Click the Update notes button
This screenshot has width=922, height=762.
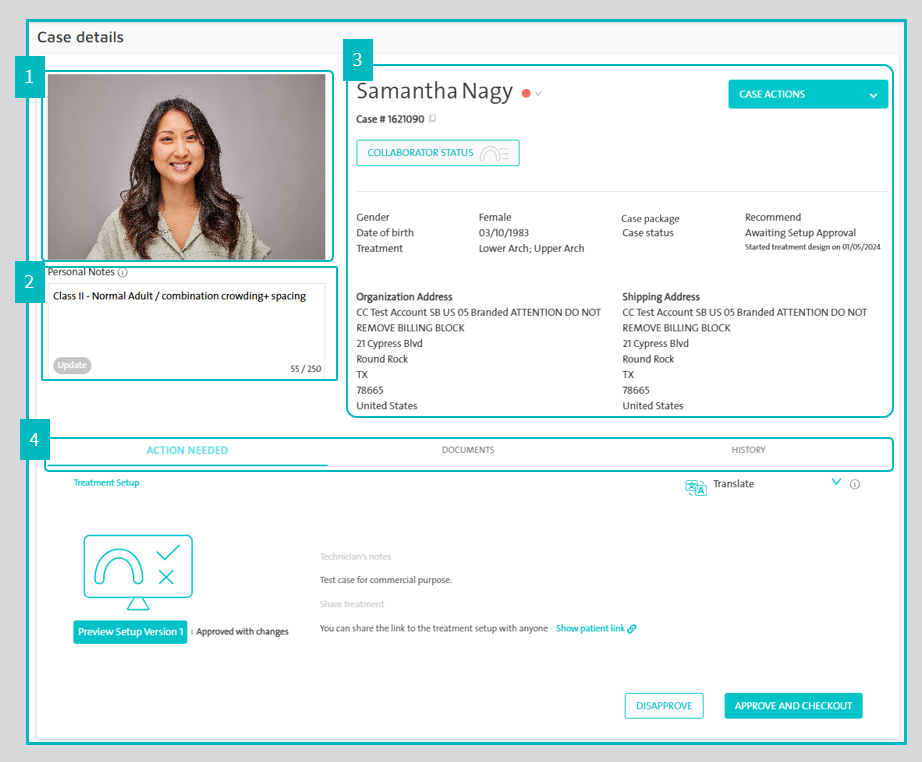72,365
